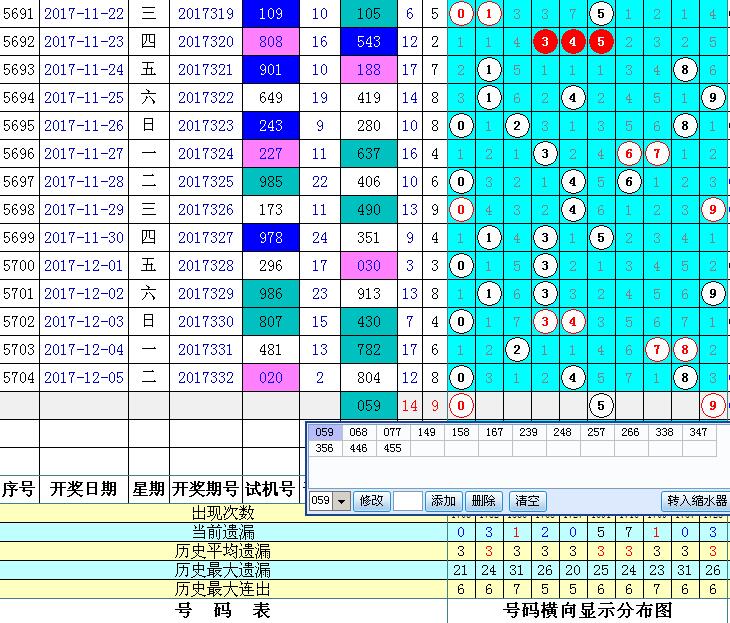This screenshot has width=730, height=623.
Task: Click white circled 5 in the 059 prediction row
Action: click(x=600, y=406)
